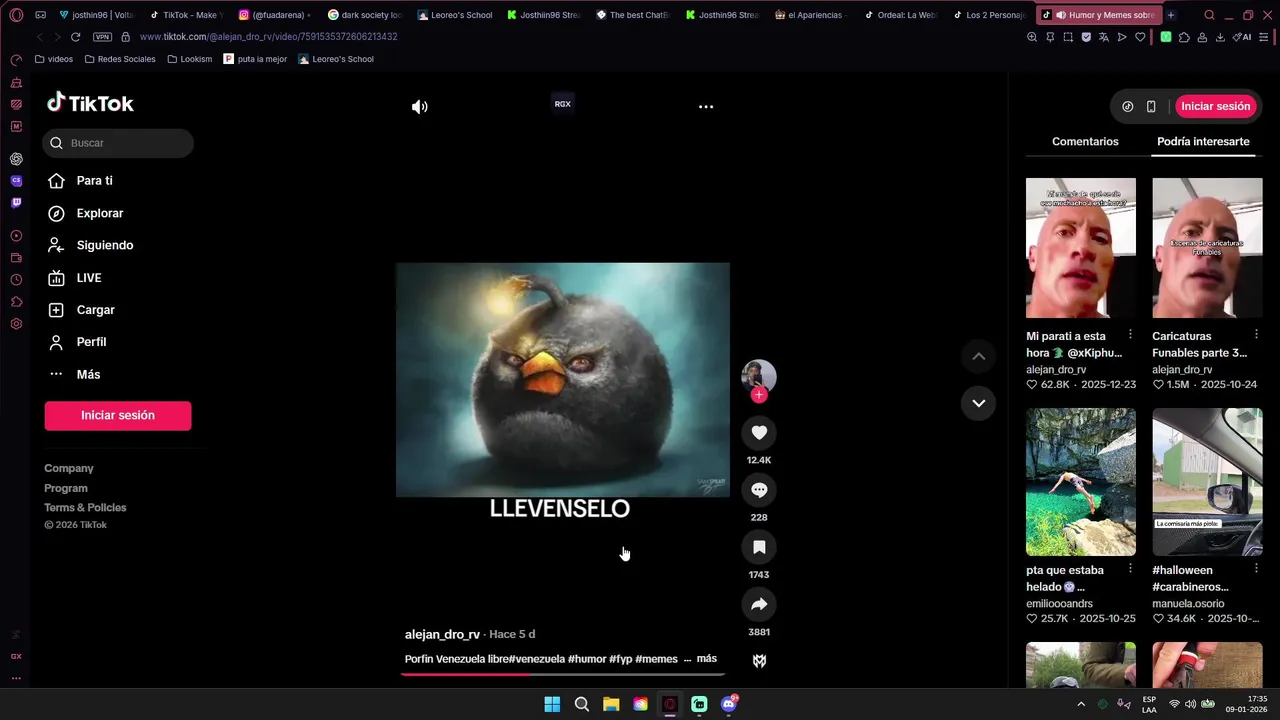Click the top-right Iniciar sesión button
The image size is (1280, 720).
click(x=1216, y=106)
